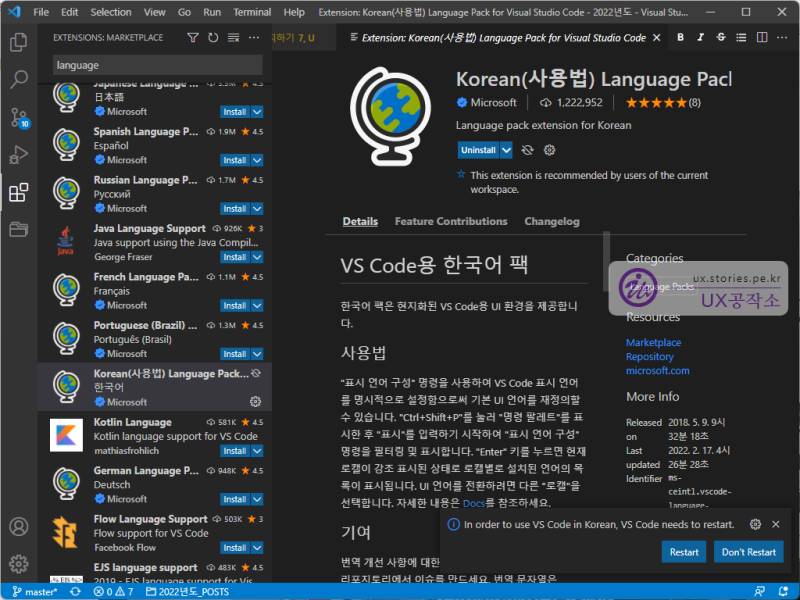Open errors and warnings status indicator

tap(113, 591)
